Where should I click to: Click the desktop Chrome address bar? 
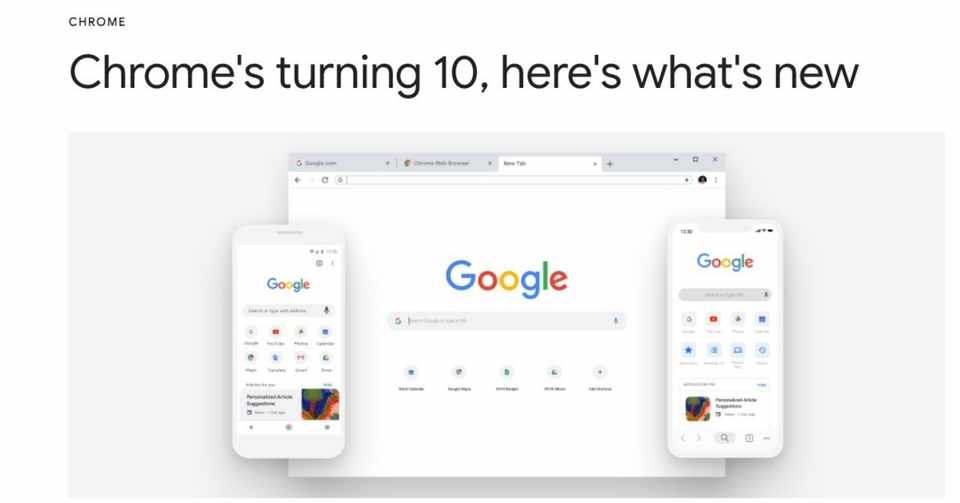tap(516, 180)
